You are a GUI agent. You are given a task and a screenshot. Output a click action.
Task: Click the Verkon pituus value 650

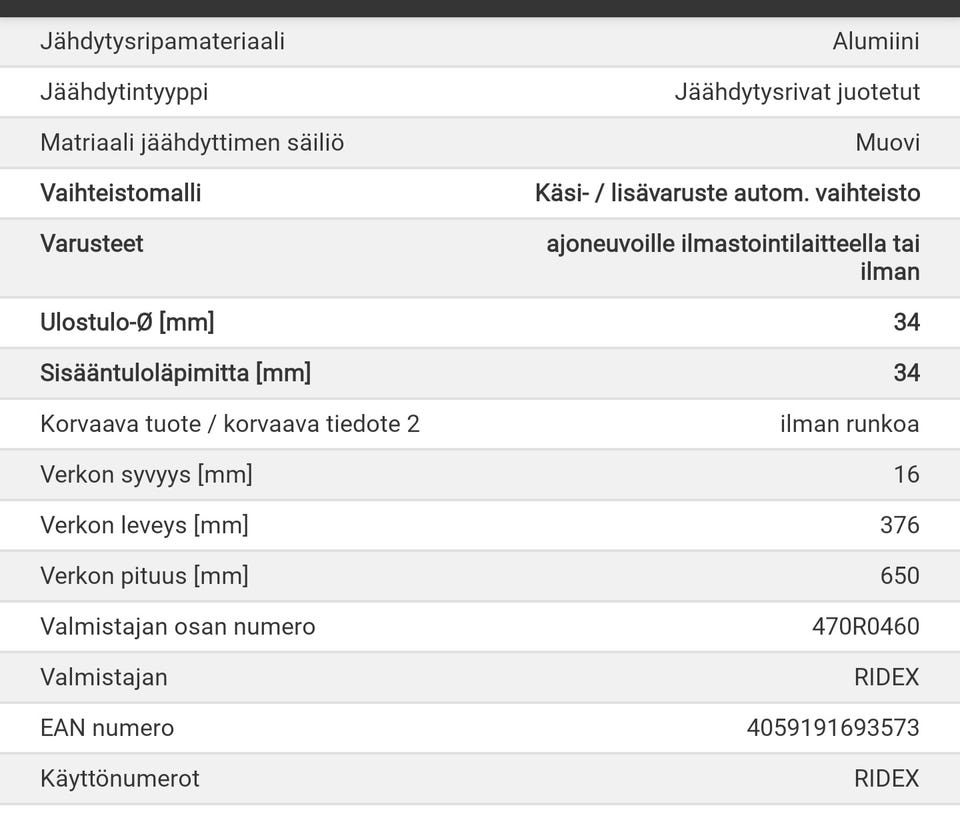click(900, 576)
